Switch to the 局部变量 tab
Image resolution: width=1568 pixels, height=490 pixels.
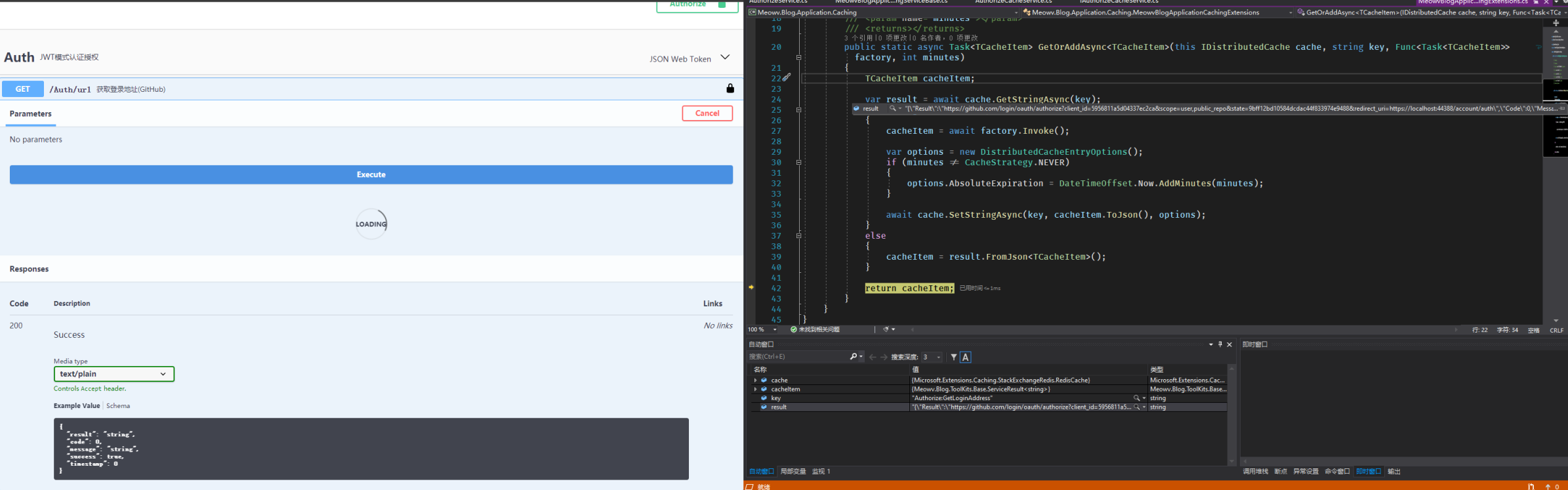[x=793, y=472]
